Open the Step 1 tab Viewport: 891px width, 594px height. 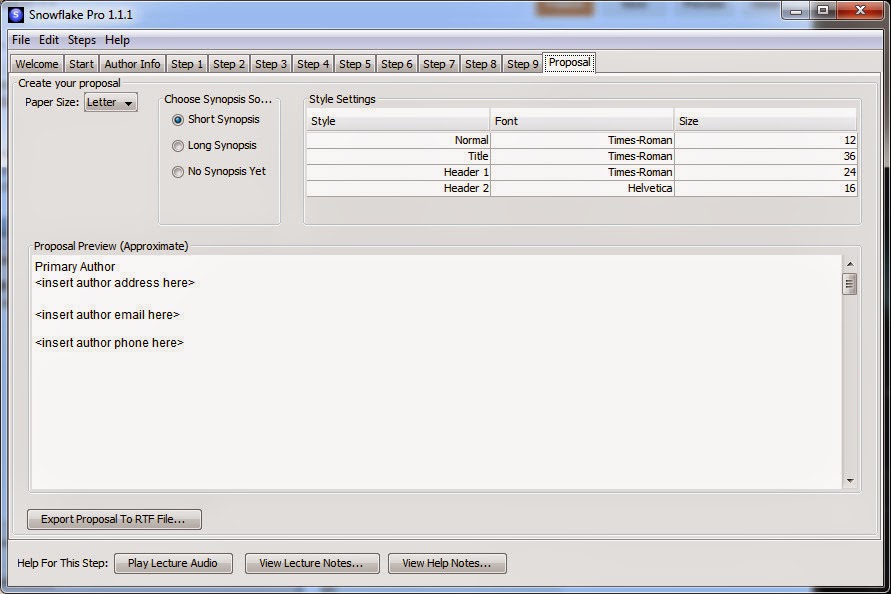click(187, 64)
